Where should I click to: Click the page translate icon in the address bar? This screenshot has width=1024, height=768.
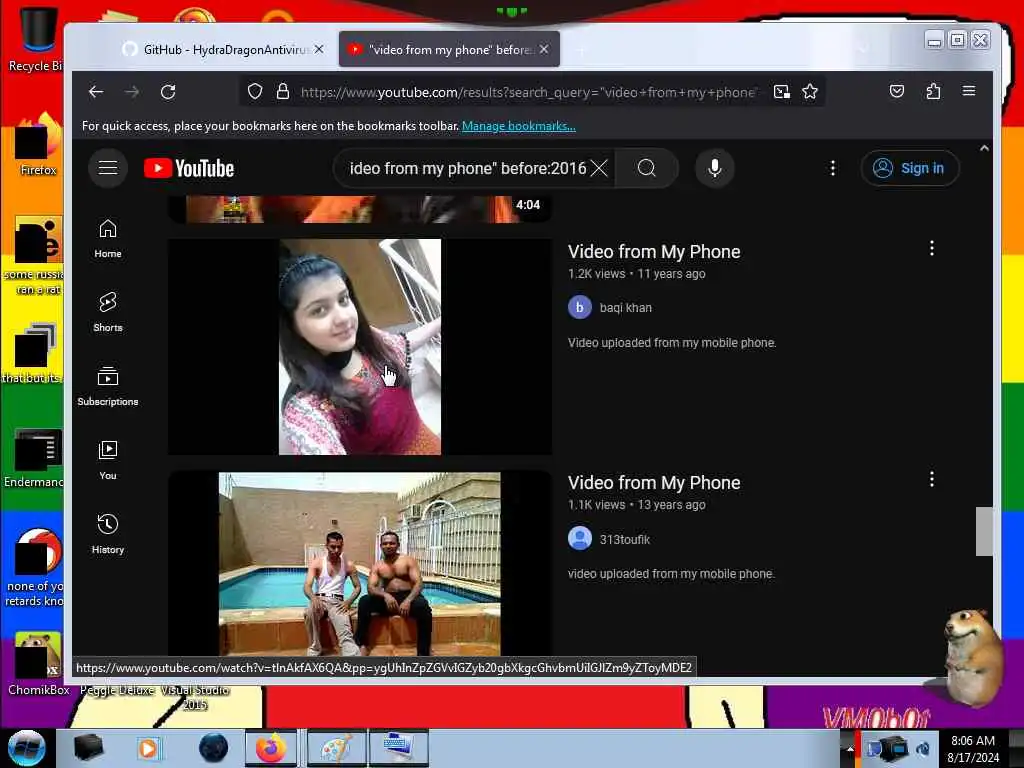782,91
